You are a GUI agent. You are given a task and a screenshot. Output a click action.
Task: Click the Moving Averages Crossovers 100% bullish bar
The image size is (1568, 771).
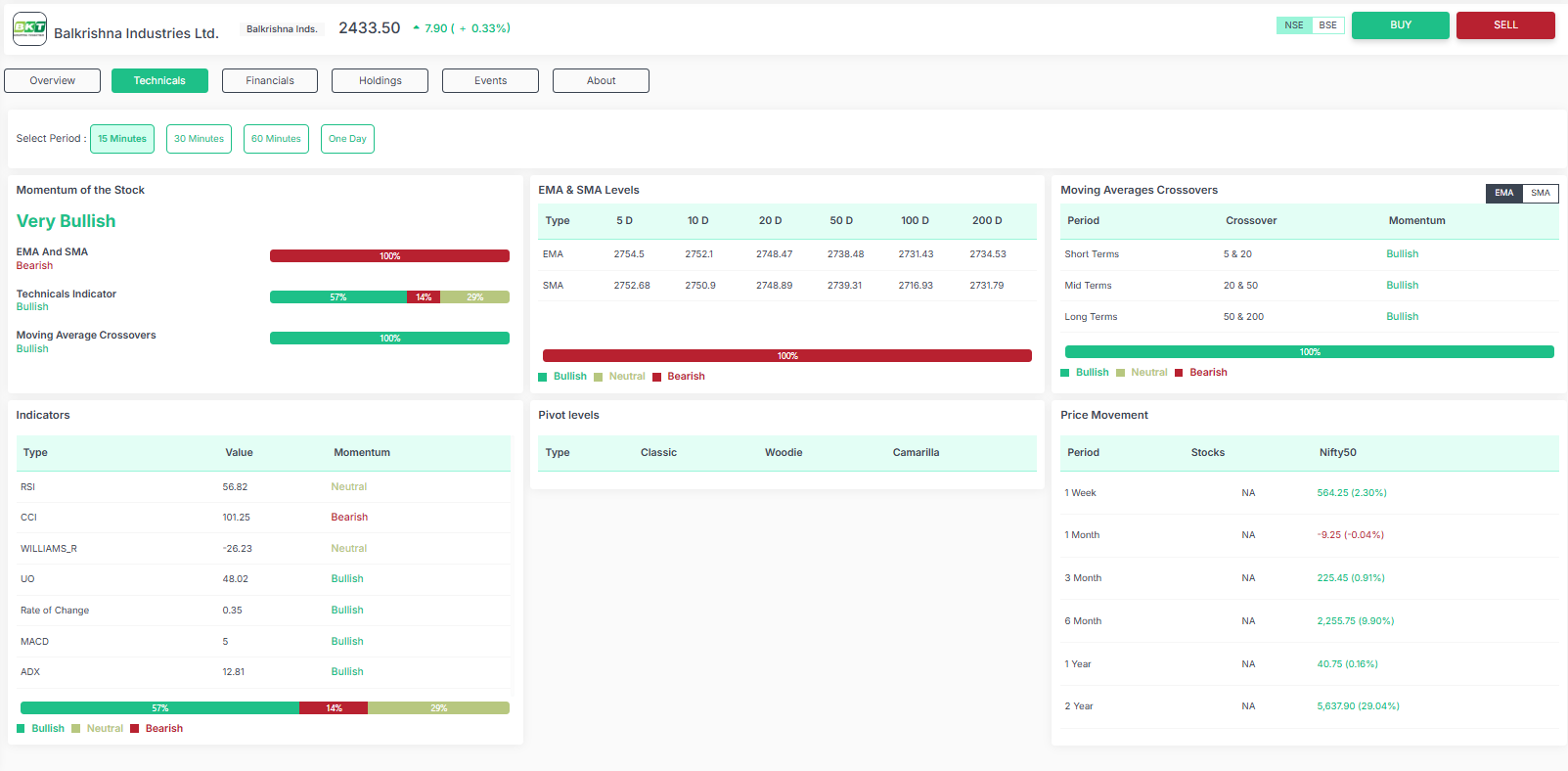1310,352
